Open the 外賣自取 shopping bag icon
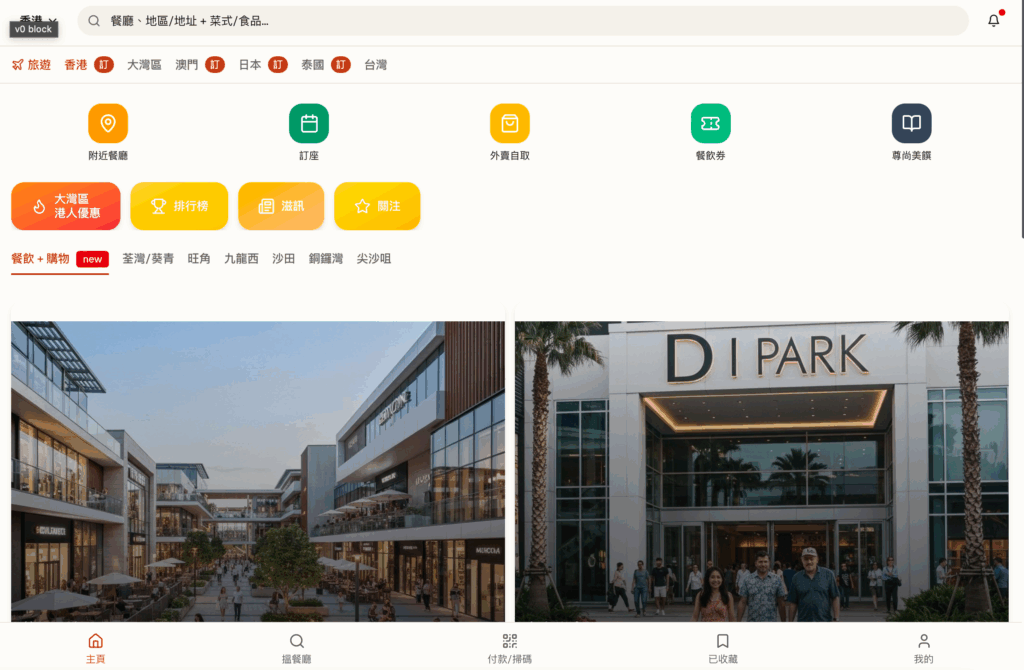This screenshot has width=1024, height=670. coord(509,123)
